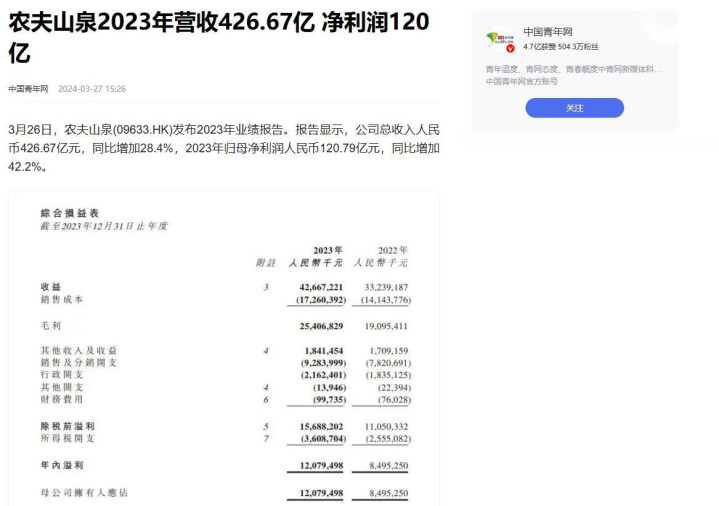Click the article summary paragraph beginning 3月26日
Viewport: 719px width, 506px height.
[x=224, y=148]
